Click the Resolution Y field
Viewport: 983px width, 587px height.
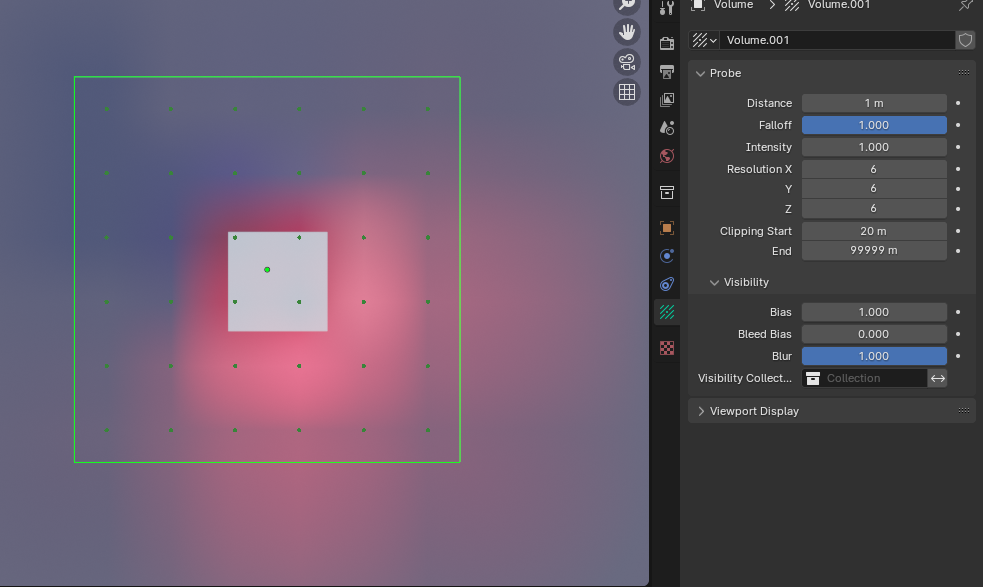(x=874, y=189)
